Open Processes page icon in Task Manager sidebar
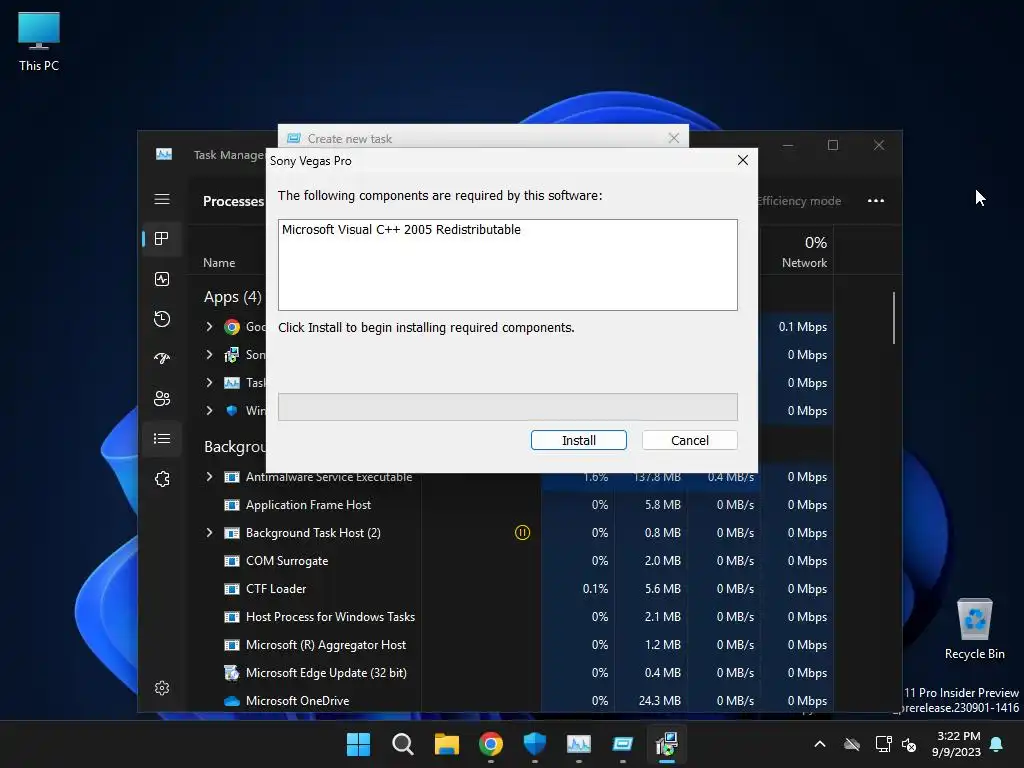Viewport: 1024px width, 768px height. pos(162,239)
